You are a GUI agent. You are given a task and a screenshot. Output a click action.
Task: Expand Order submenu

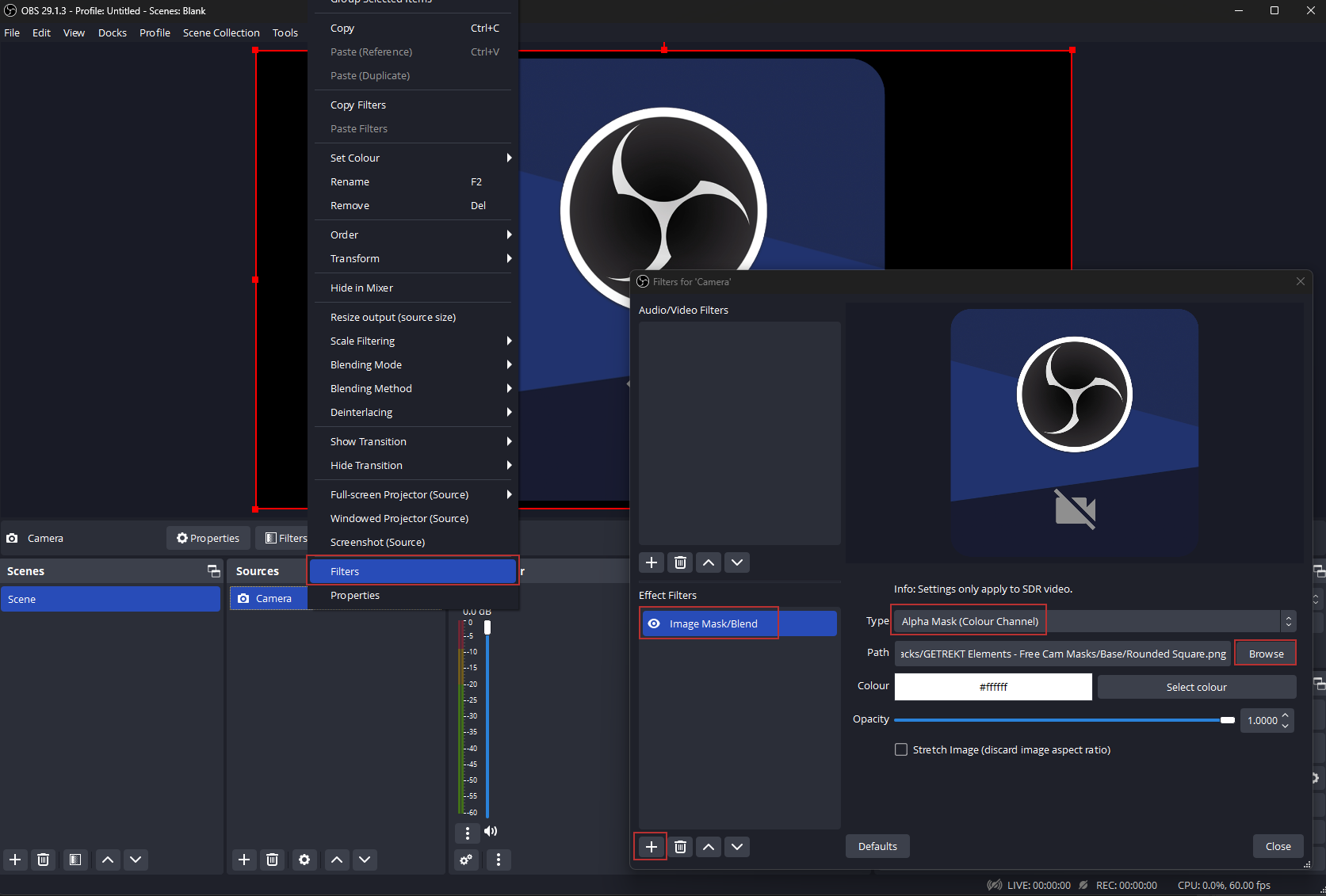pos(415,234)
